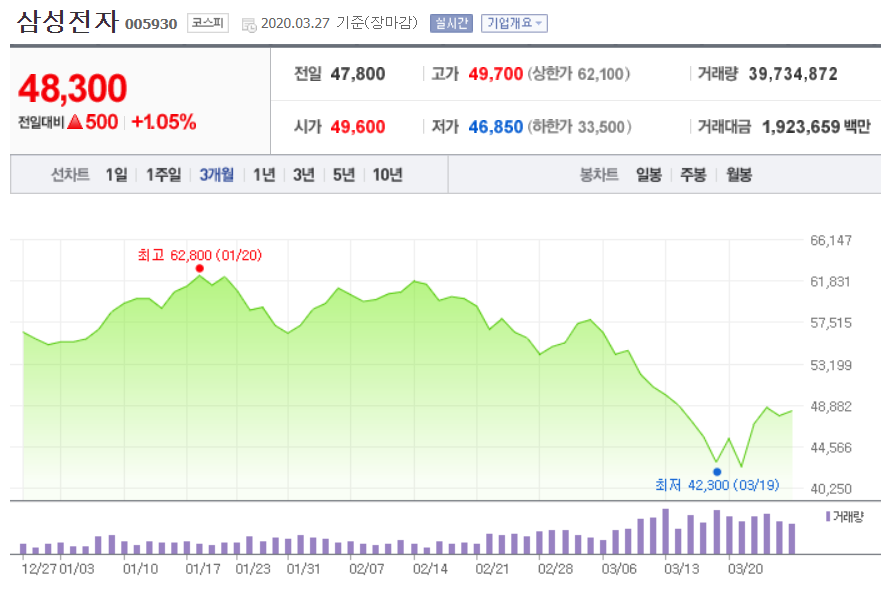Click the 01/17 x-axis date label
Viewport: 881px width, 594px height.
point(203,569)
